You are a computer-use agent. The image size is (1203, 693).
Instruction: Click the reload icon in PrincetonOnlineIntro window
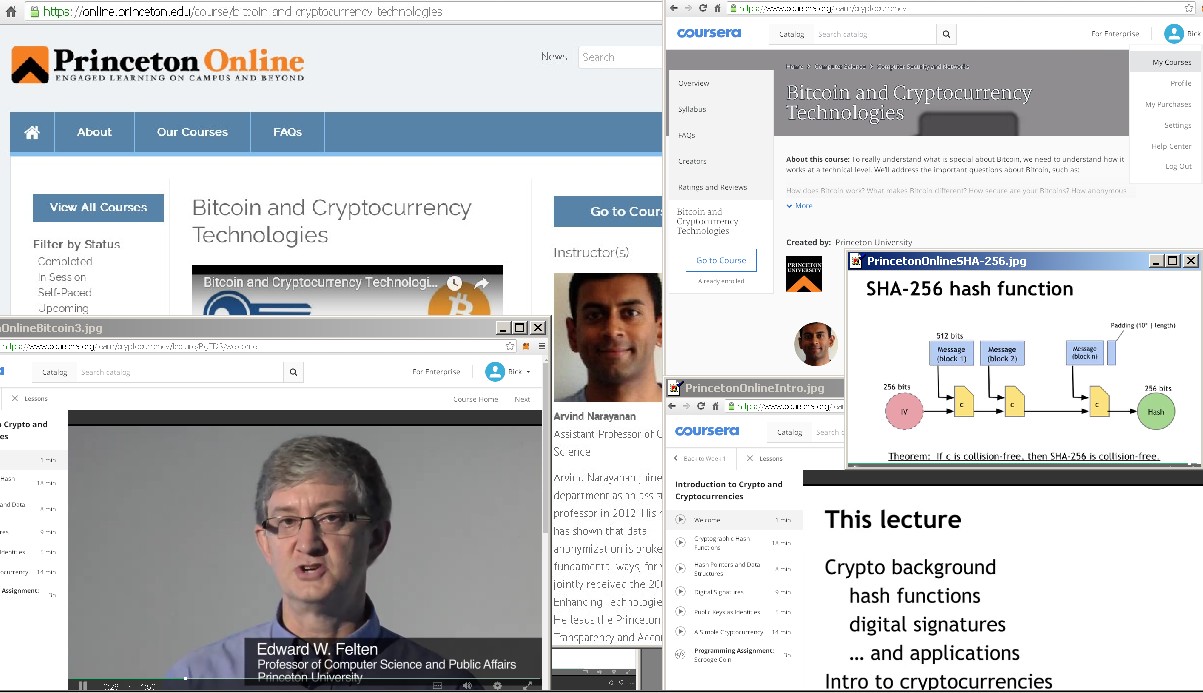[701, 406]
